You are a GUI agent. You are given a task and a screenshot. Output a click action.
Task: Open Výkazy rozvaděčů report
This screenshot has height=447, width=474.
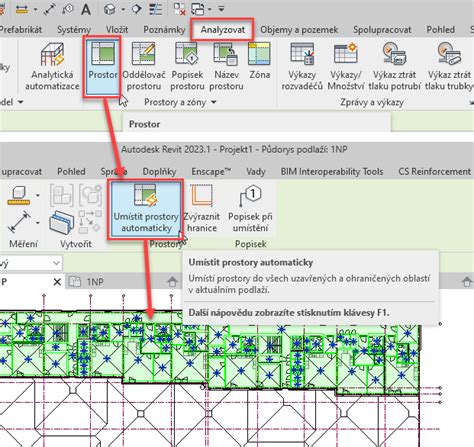tap(302, 66)
